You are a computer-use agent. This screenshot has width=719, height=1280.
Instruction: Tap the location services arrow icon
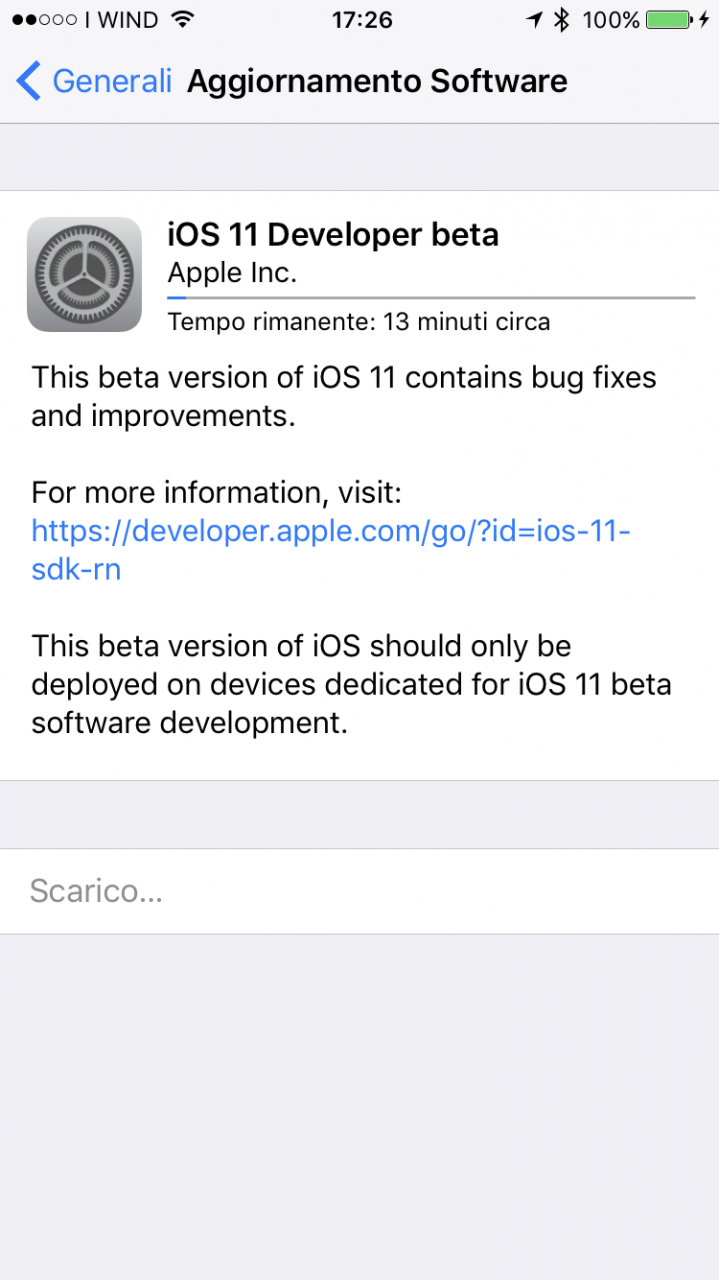click(534, 19)
